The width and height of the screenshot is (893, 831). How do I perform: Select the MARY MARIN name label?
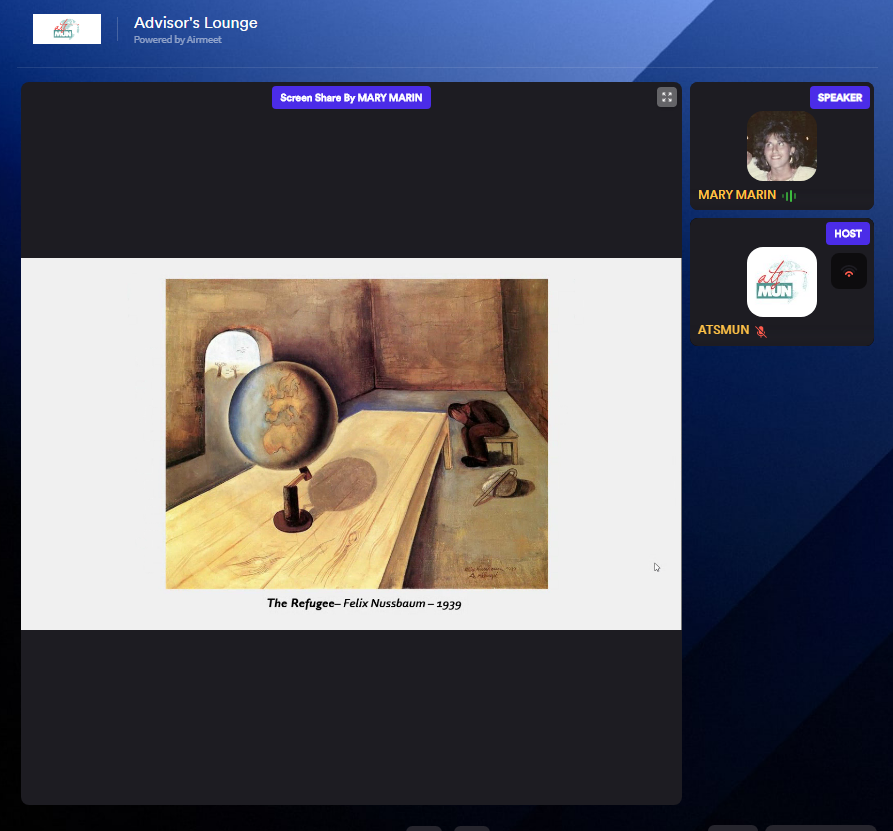[737, 195]
